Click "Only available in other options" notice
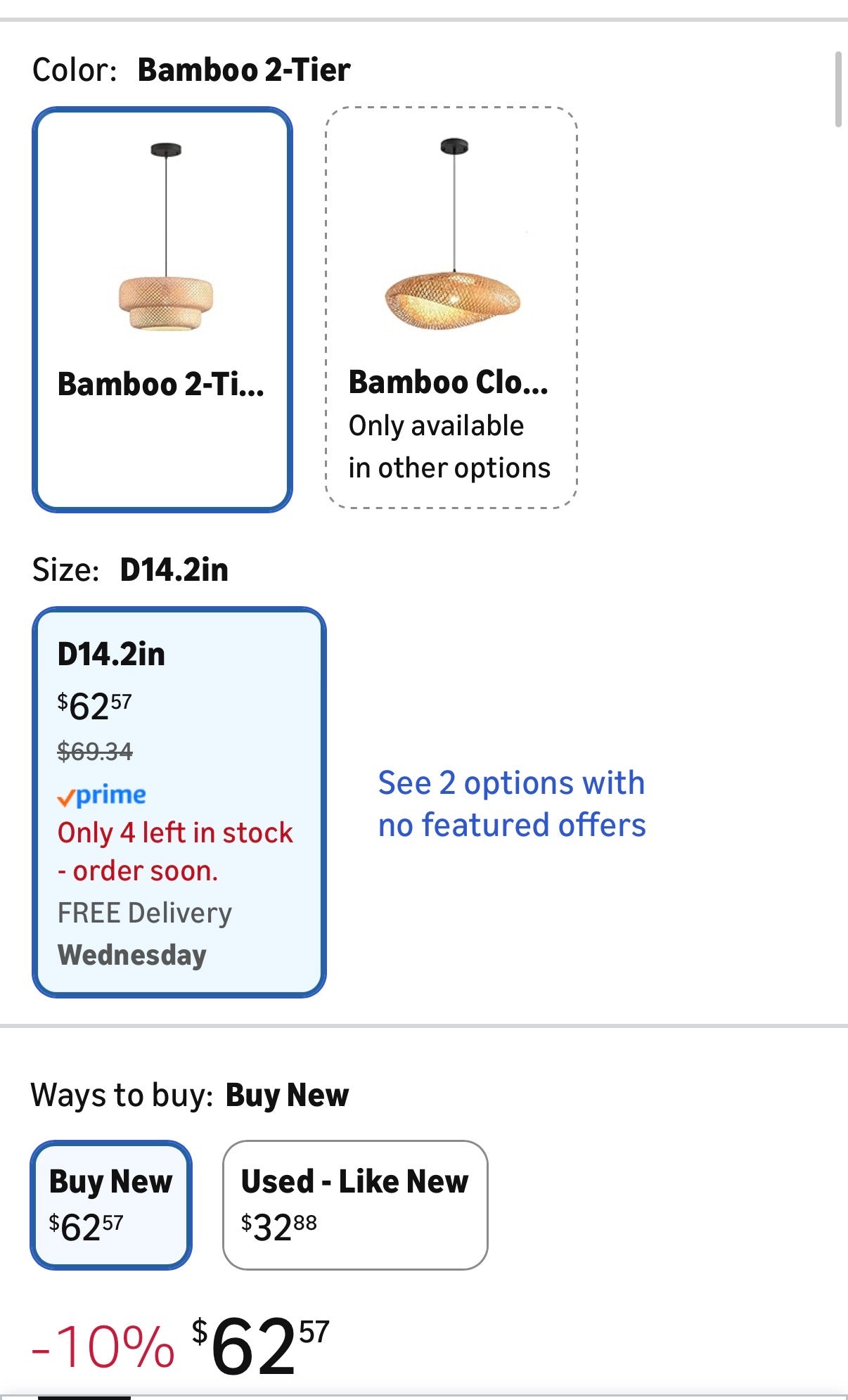 click(x=449, y=447)
